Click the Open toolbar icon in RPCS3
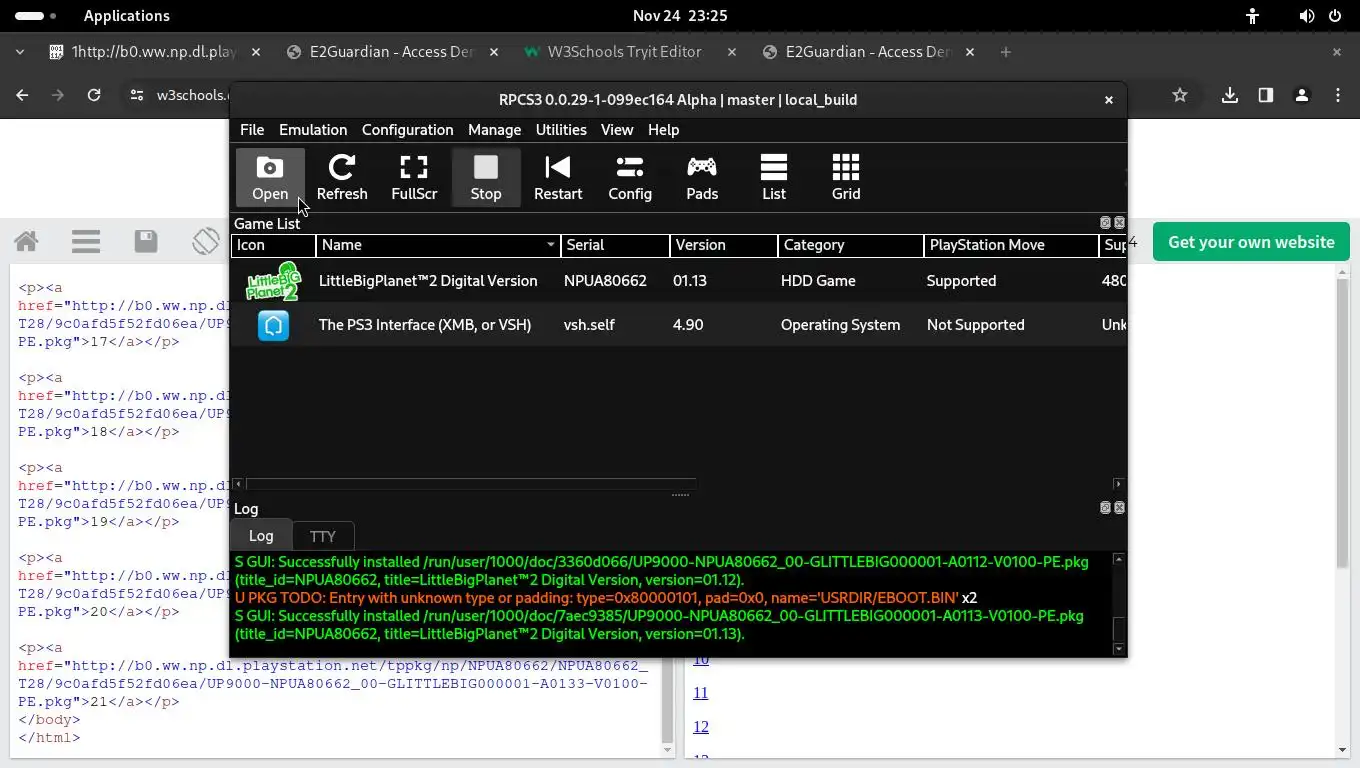The width and height of the screenshot is (1360, 768). point(270,178)
